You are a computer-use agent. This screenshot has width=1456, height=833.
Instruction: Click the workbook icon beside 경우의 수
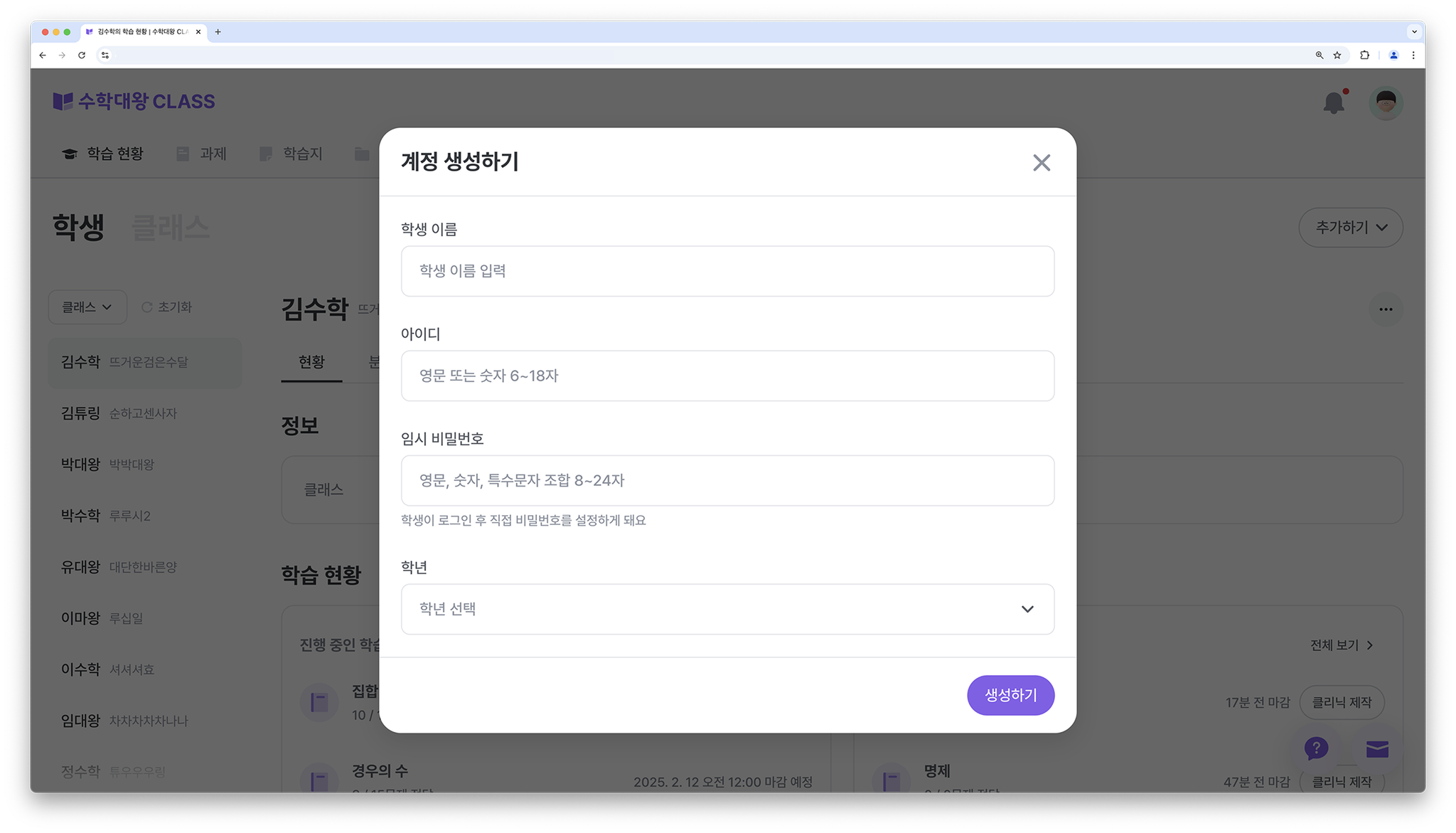(319, 780)
